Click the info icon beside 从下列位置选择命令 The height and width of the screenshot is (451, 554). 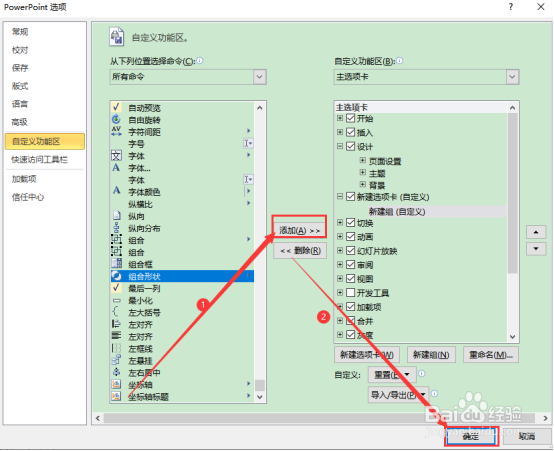[200, 61]
